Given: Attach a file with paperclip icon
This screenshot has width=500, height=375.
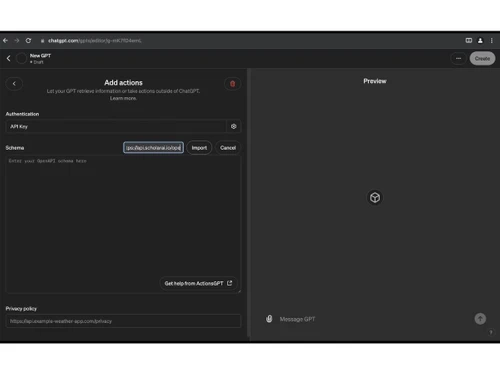Looking at the screenshot, I should click(269, 319).
